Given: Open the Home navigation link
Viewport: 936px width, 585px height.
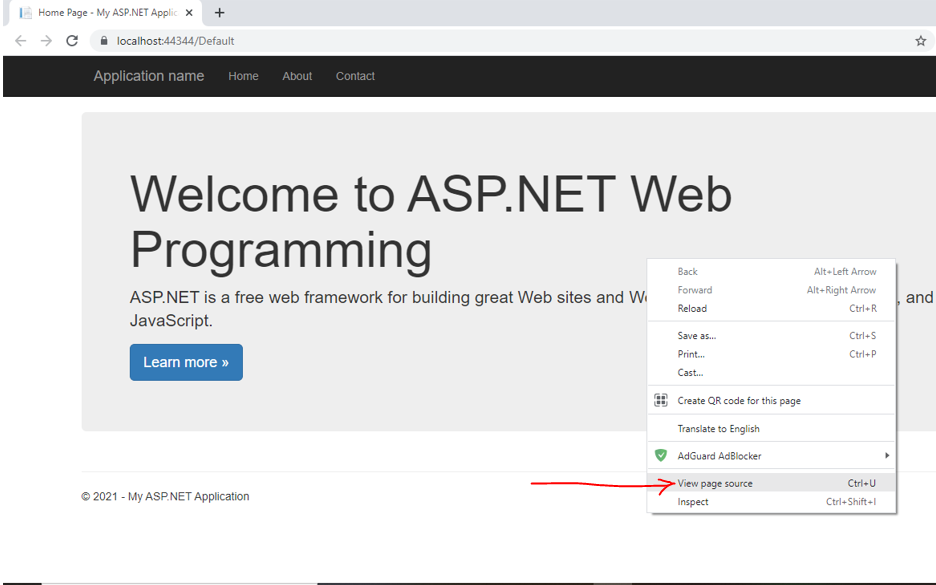Looking at the screenshot, I should pyautogui.click(x=243, y=76).
